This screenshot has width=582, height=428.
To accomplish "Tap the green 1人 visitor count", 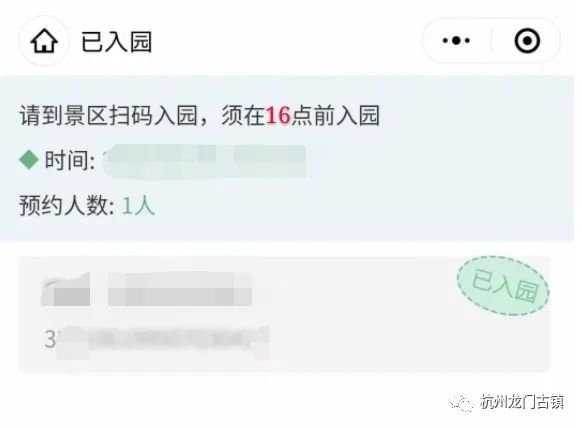I will pos(138,205).
